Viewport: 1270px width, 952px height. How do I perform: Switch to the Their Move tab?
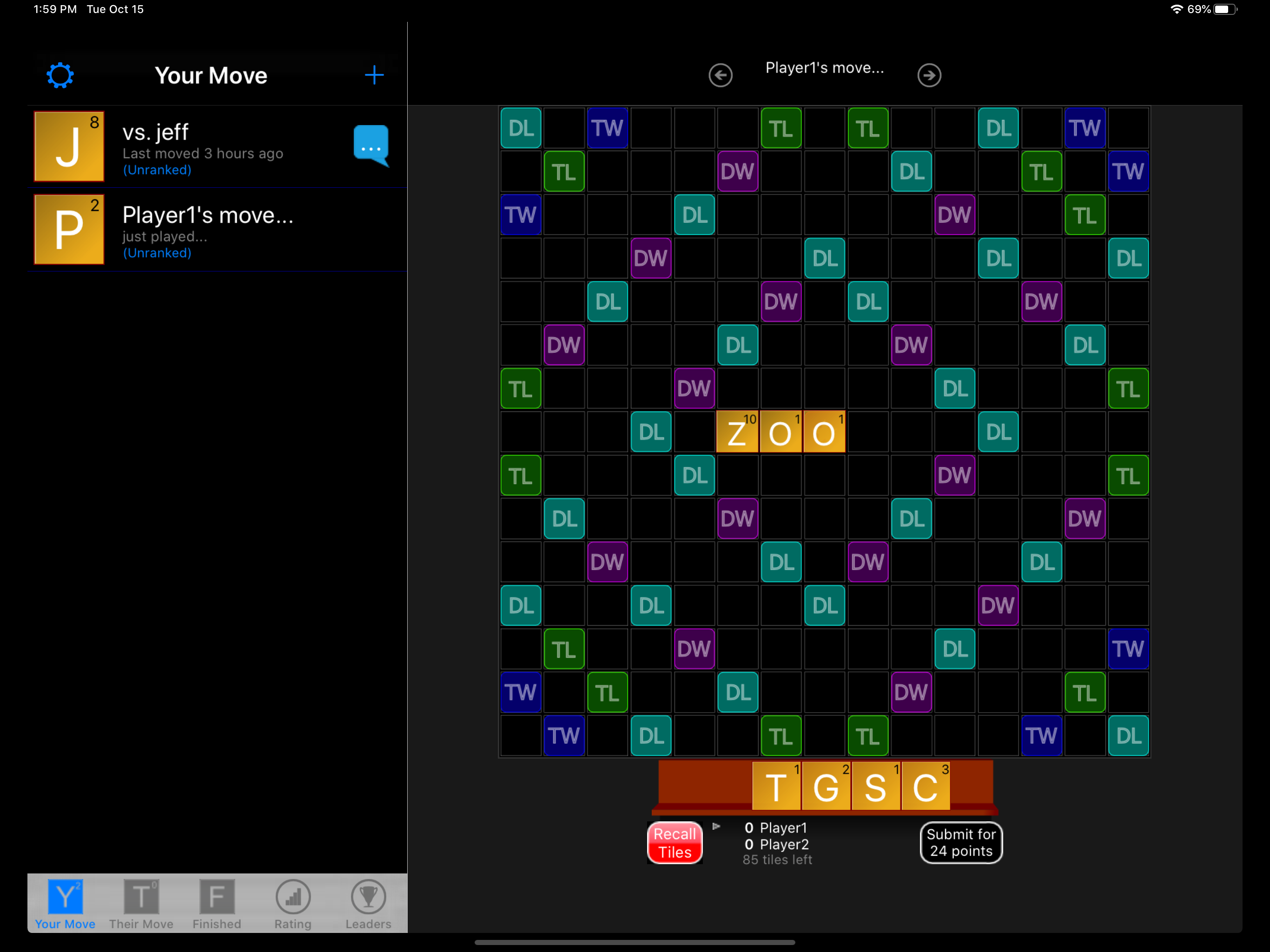[141, 904]
